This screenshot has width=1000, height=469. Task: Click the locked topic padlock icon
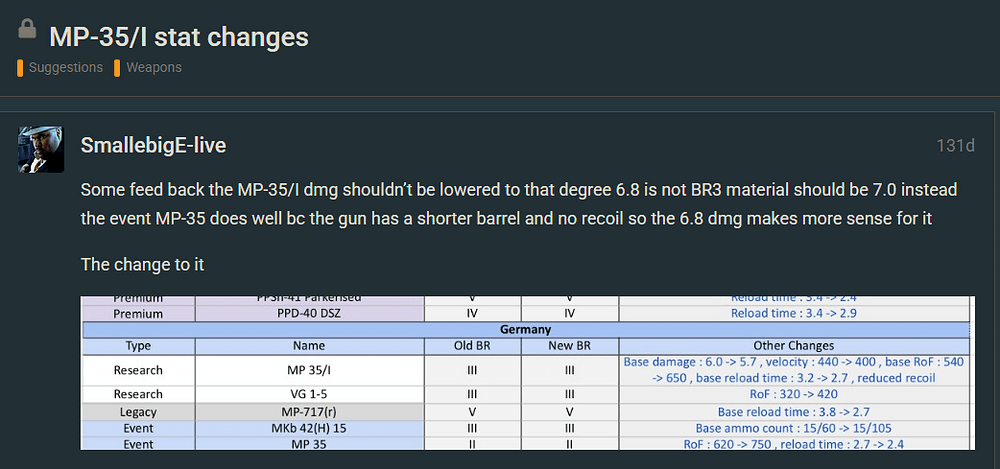point(27,35)
